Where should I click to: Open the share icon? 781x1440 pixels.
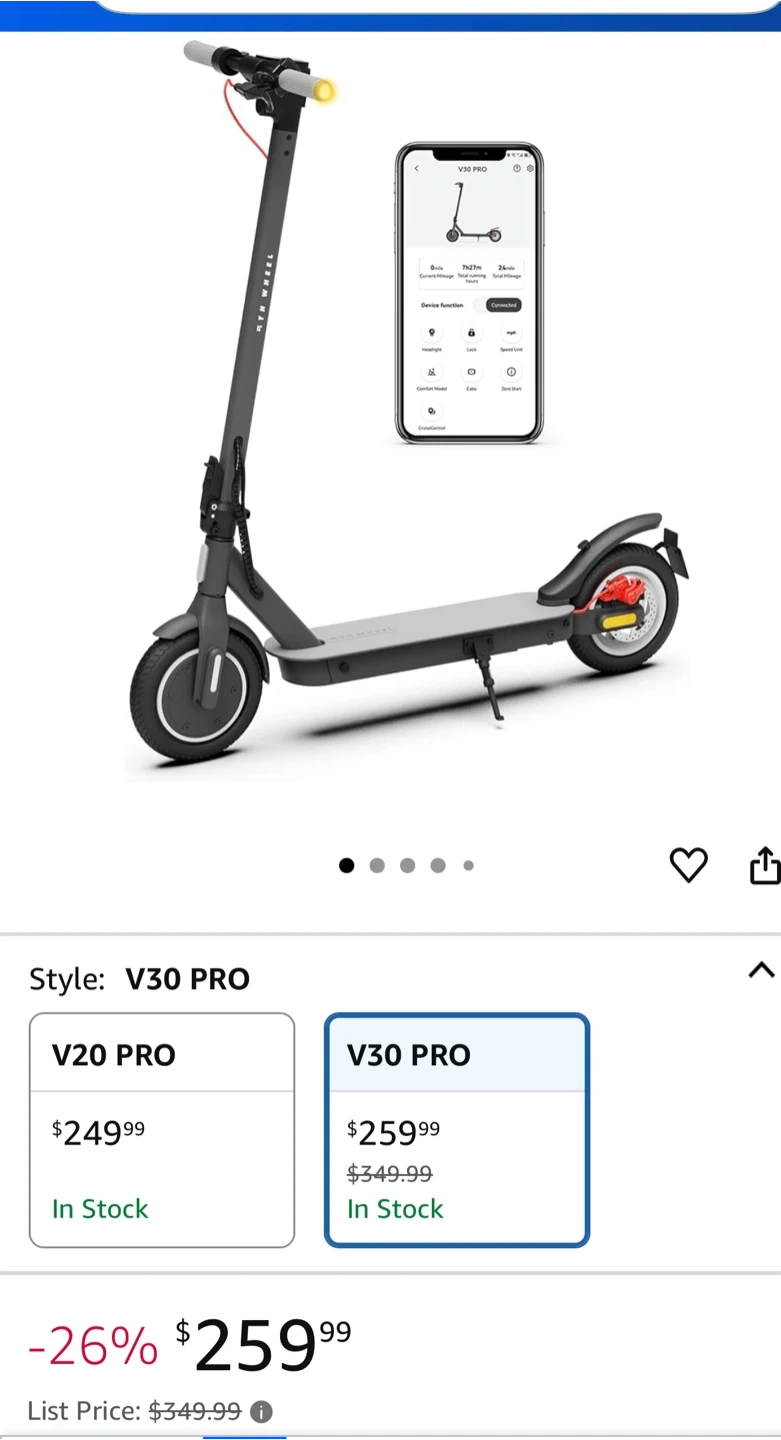pyautogui.click(x=765, y=865)
